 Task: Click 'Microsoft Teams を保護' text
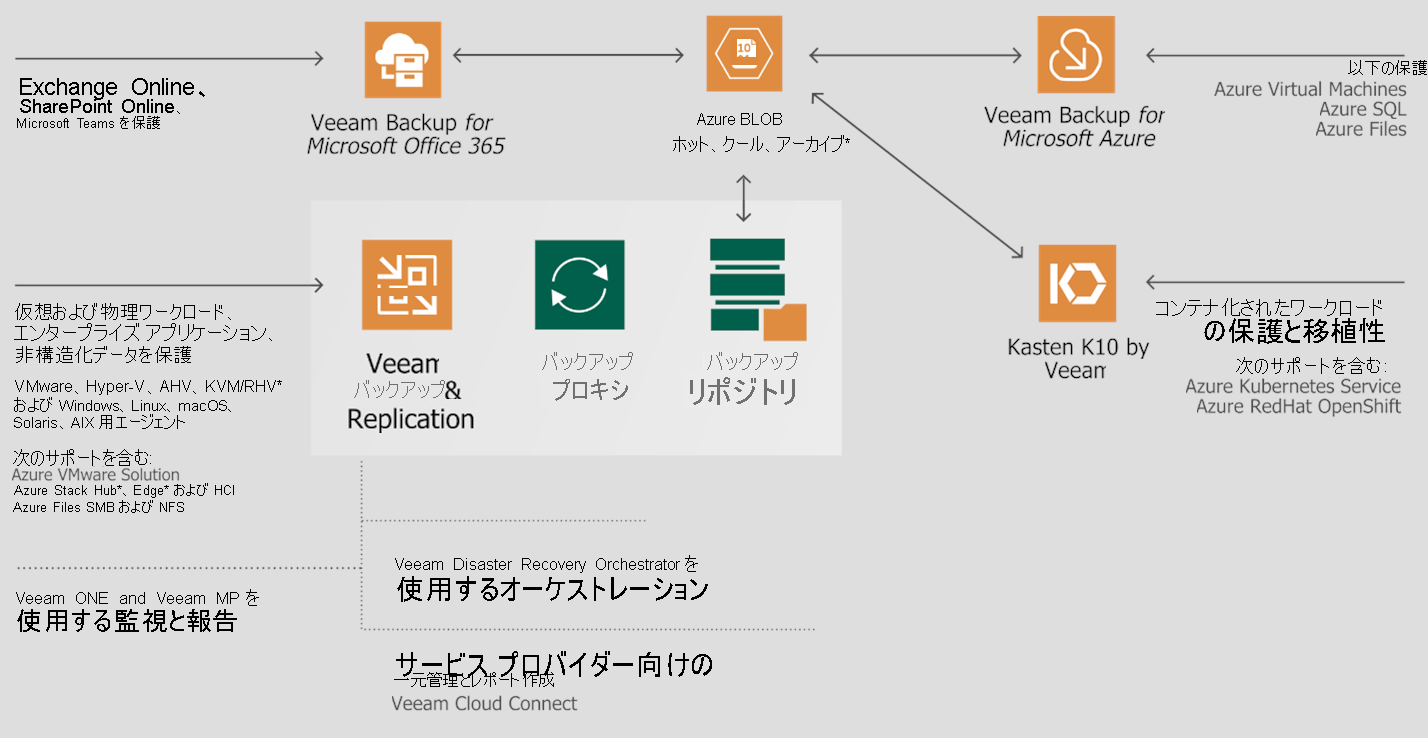(88, 124)
